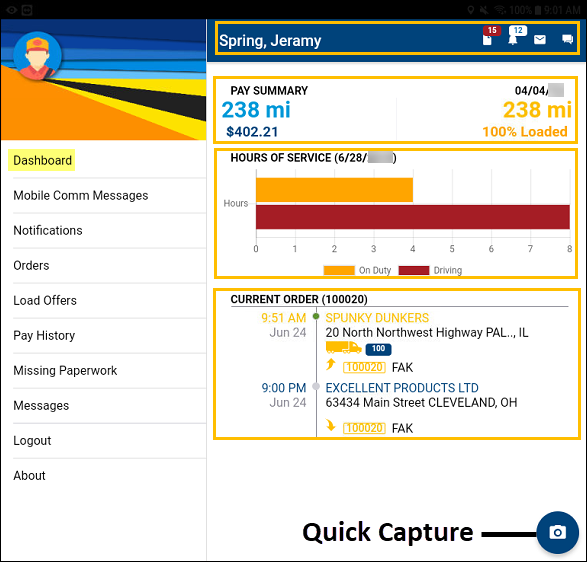Screen dimensions: 587x562
Task: Click the $402.21 pay amount
Action: [x=252, y=132]
